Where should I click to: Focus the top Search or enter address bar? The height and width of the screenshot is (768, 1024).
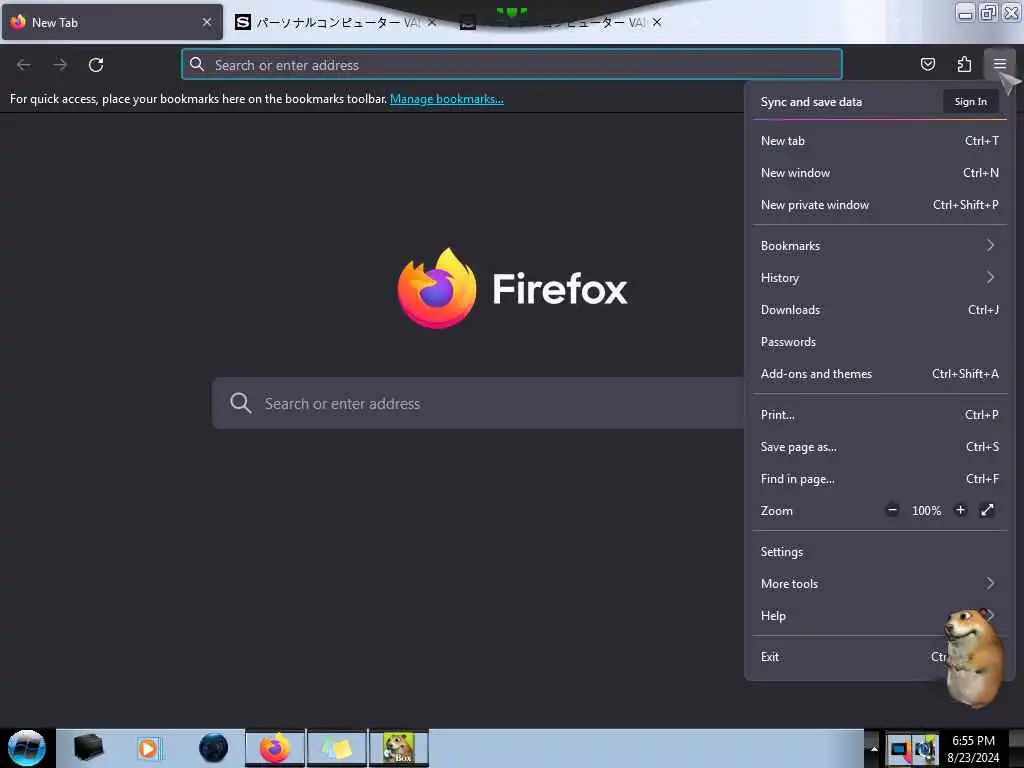point(512,64)
